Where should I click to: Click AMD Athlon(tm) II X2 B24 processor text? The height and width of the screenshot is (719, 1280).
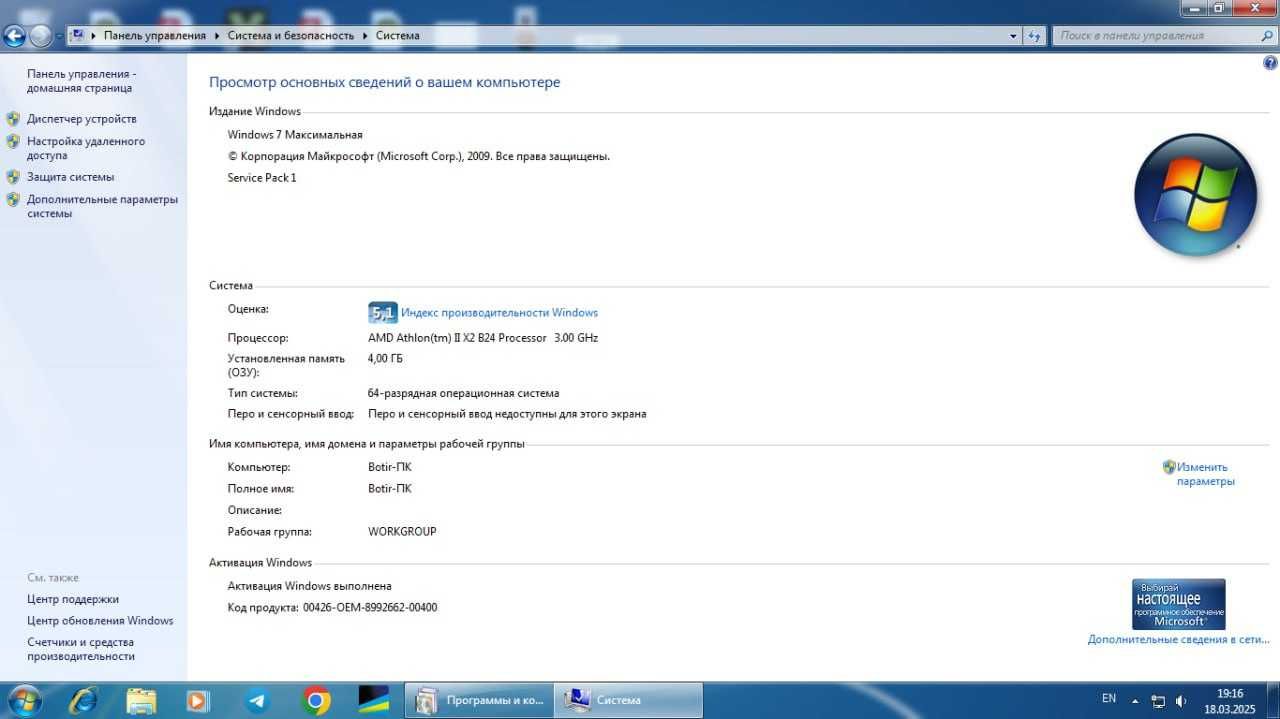pos(483,338)
